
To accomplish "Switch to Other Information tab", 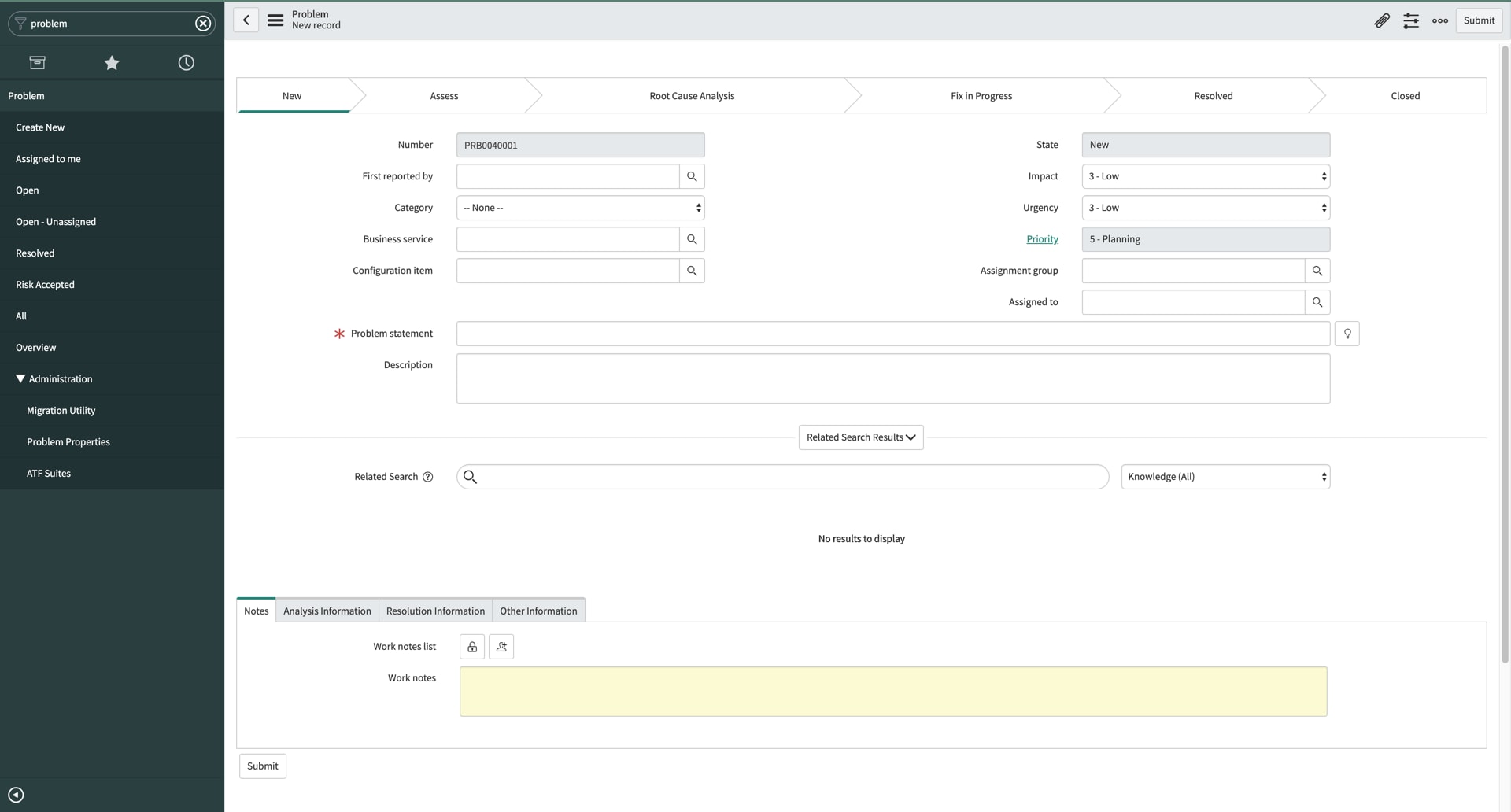I will [x=538, y=611].
